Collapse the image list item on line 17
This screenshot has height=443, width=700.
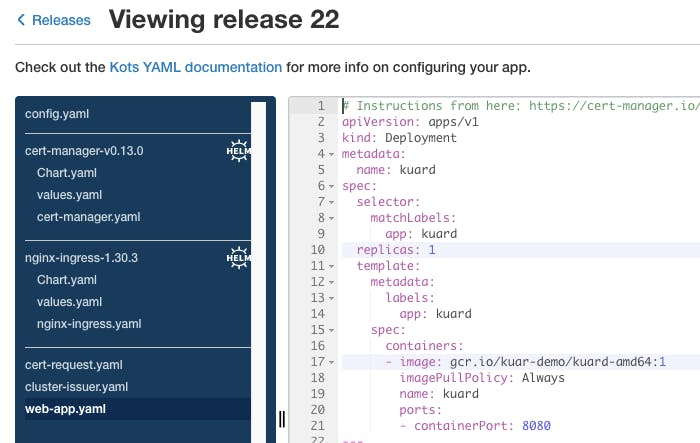[332, 362]
